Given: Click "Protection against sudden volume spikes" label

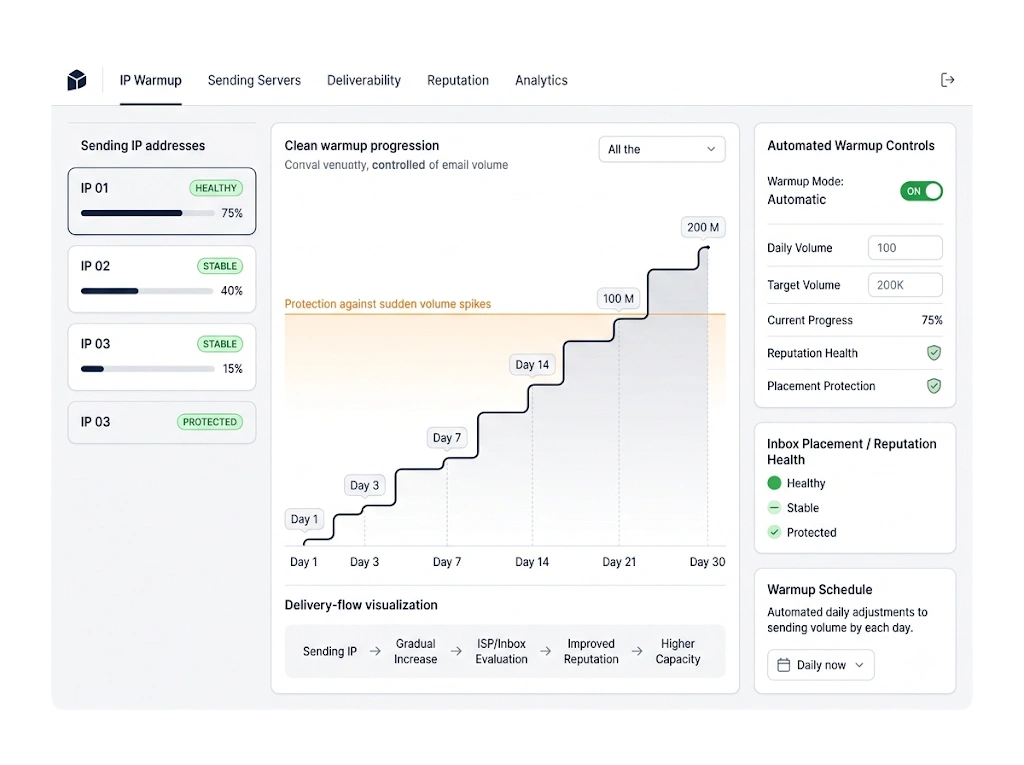Looking at the screenshot, I should point(388,304).
